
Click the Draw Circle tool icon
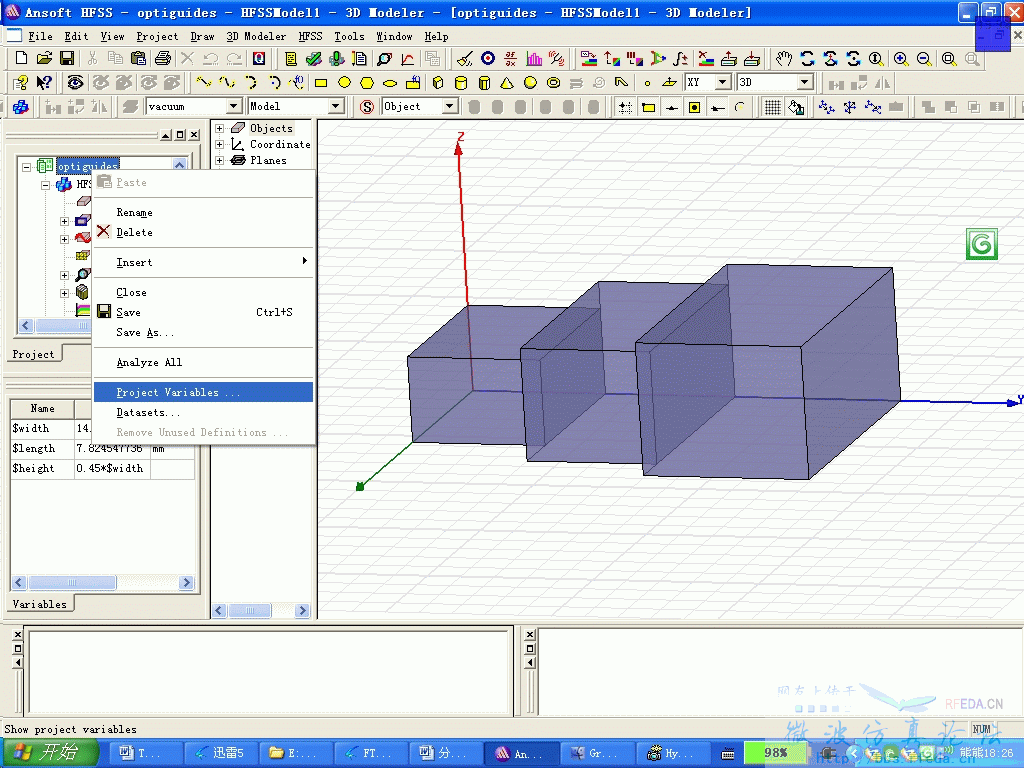[x=344, y=83]
